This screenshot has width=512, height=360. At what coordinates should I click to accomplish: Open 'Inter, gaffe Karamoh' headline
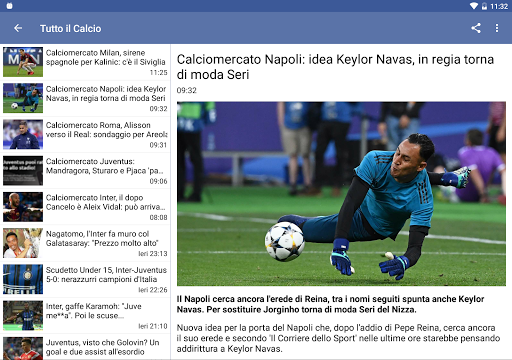(94, 311)
